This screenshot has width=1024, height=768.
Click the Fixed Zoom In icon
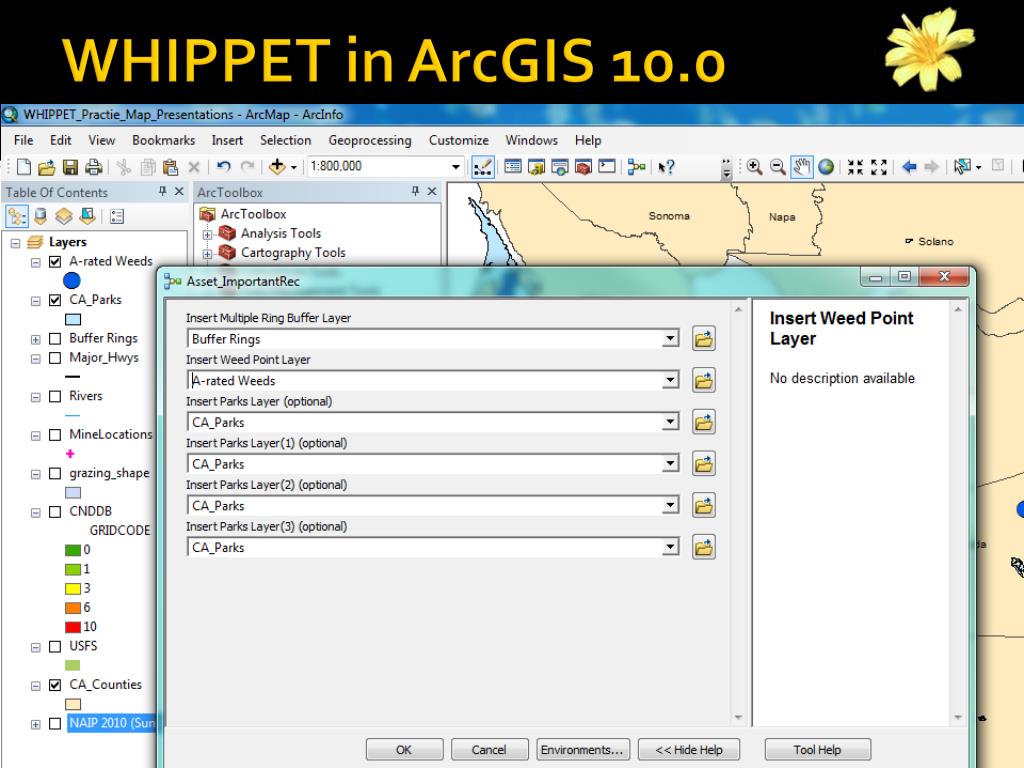[856, 167]
